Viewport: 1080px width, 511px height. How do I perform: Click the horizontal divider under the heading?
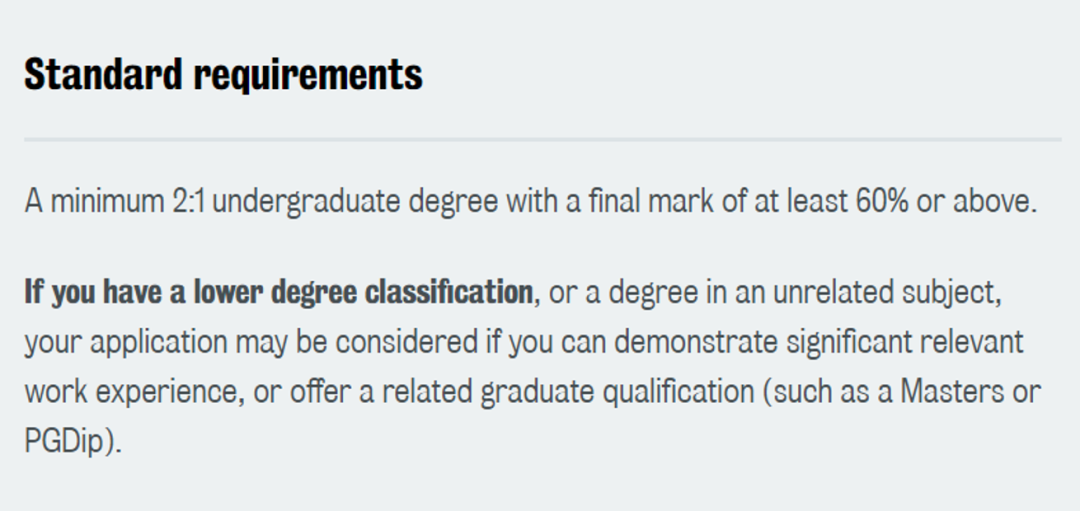pyautogui.click(x=543, y=139)
